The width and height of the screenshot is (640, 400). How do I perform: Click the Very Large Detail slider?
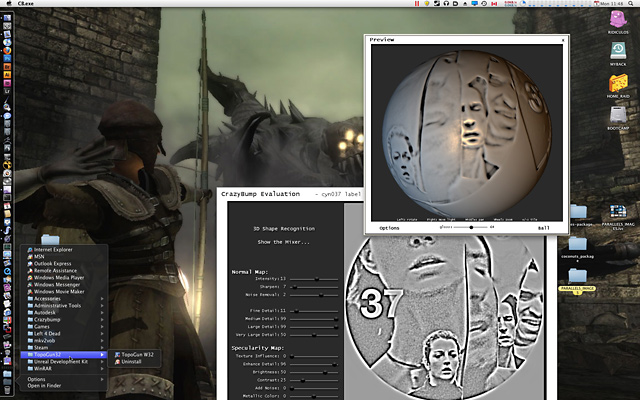314,335
